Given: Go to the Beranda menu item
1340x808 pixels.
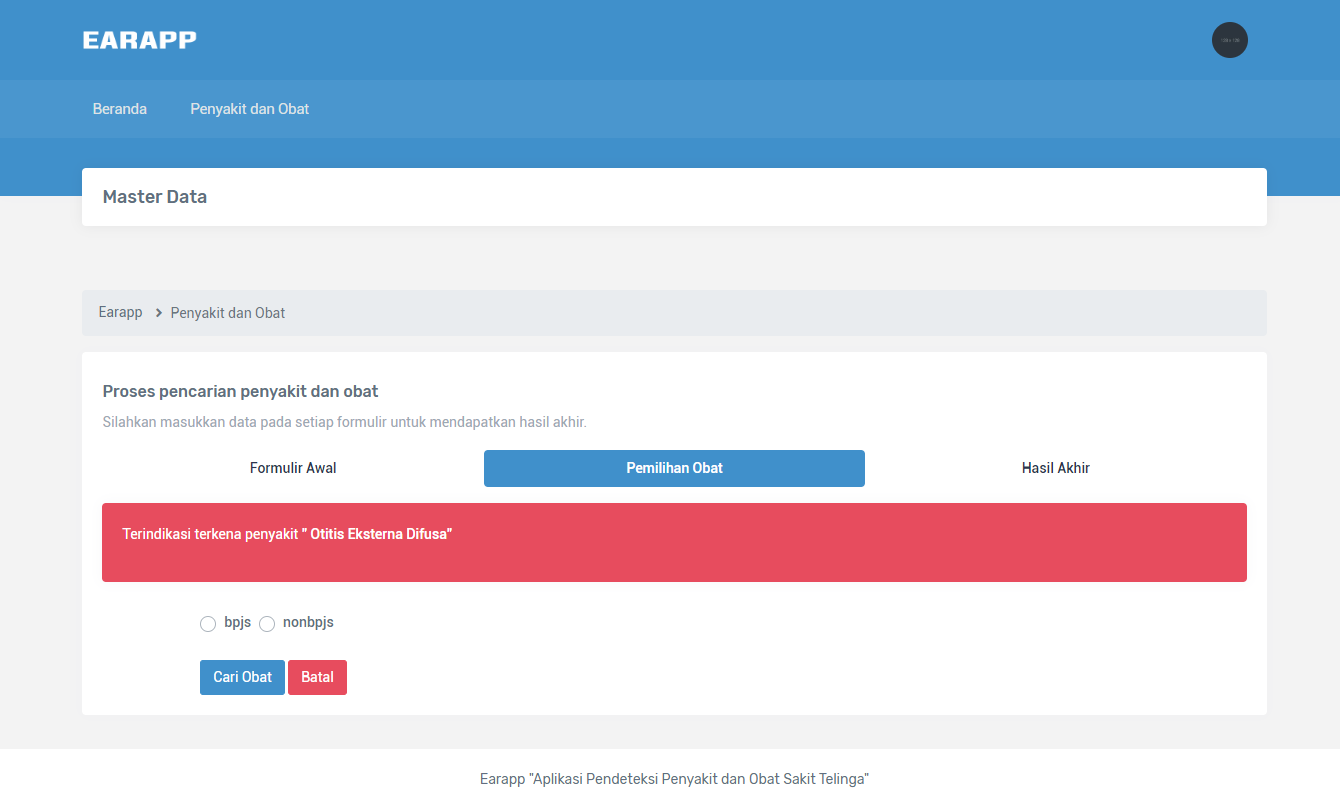Looking at the screenshot, I should click(x=120, y=109).
